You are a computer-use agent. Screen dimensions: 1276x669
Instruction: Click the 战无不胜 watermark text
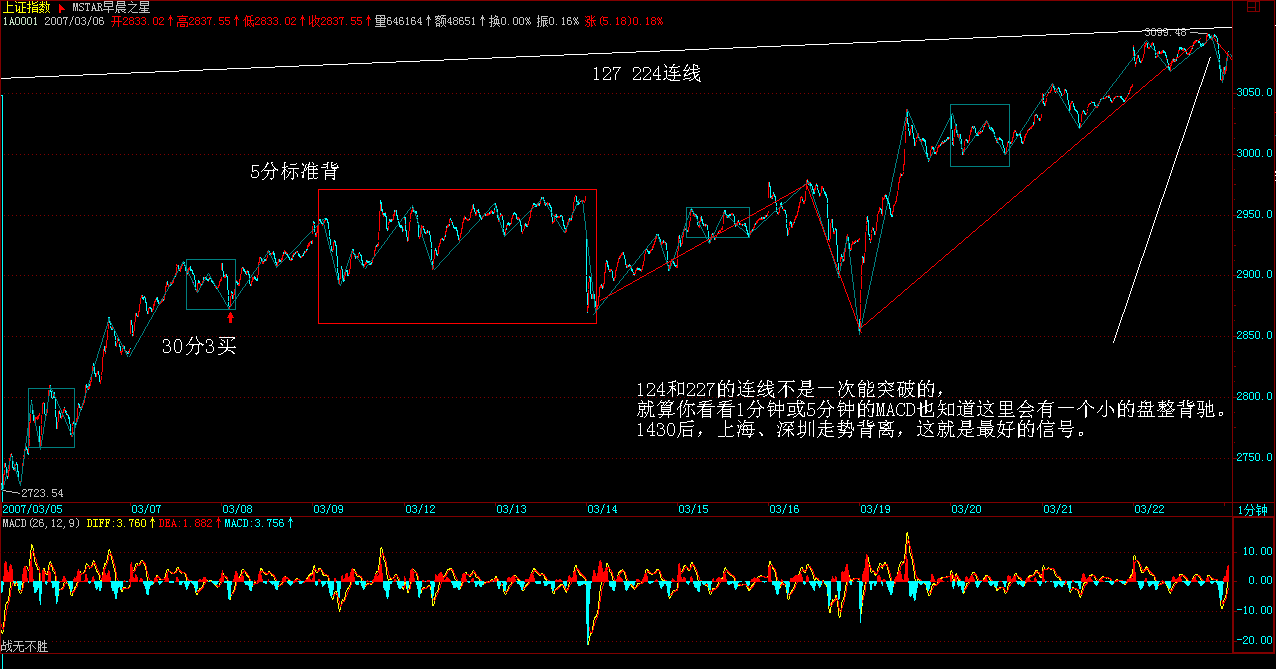click(x=24, y=648)
